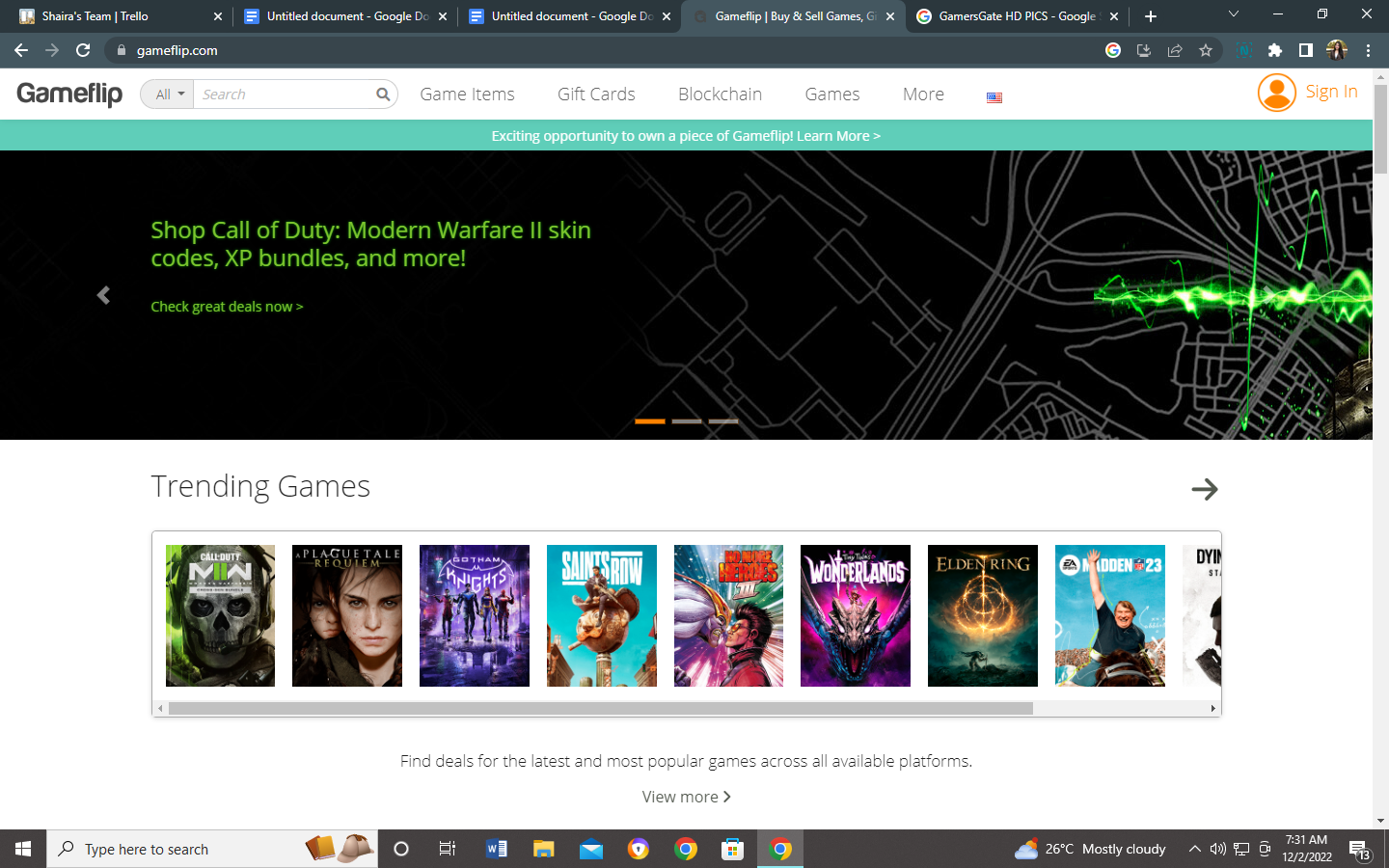Screen dimensions: 1389x868
Task: Click View more link
Action: [x=686, y=797]
